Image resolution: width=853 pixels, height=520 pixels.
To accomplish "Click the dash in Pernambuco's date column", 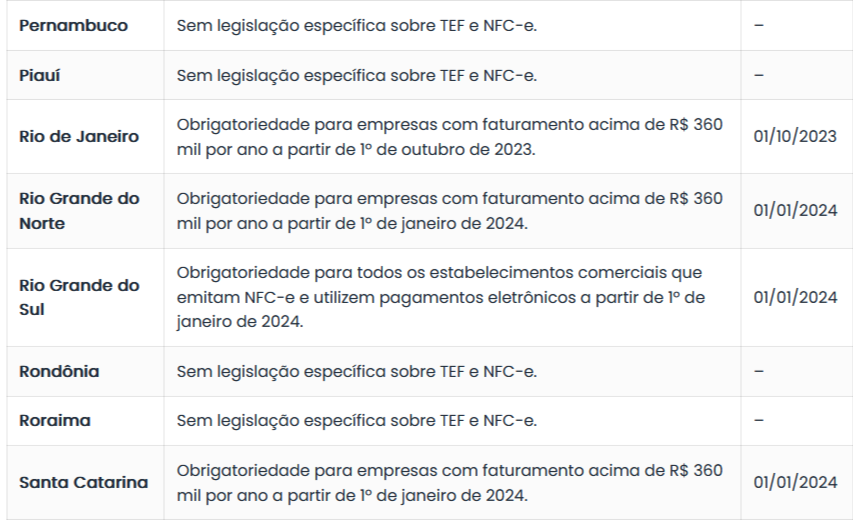I will point(759,26).
